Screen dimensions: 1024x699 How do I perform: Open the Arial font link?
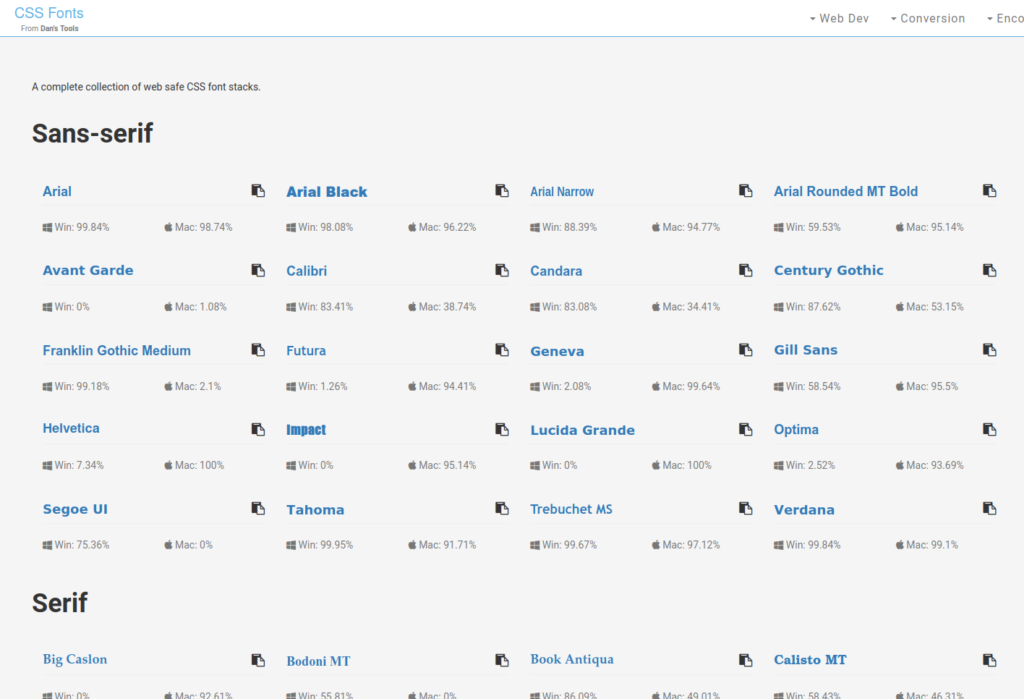[x=57, y=191]
